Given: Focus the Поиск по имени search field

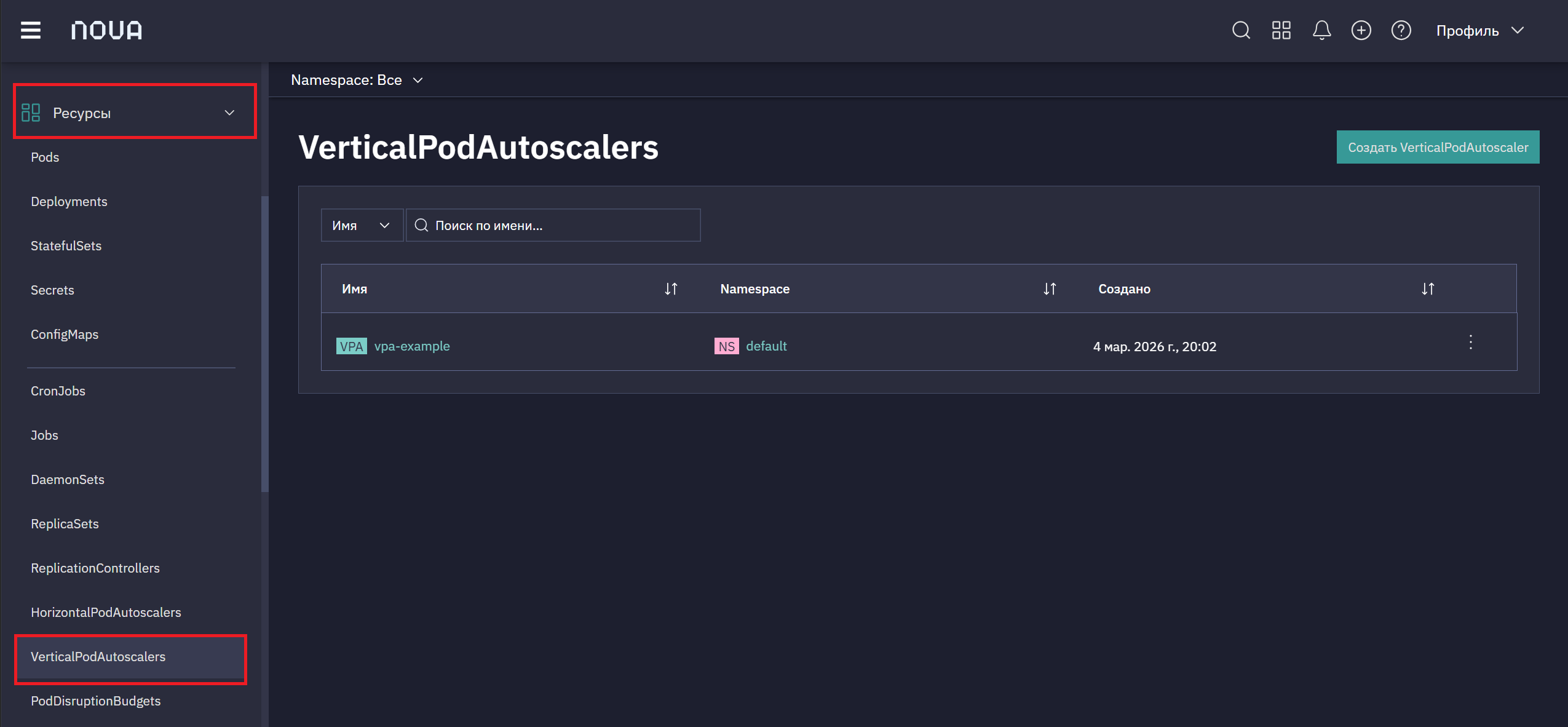Looking at the screenshot, I should tap(553, 225).
